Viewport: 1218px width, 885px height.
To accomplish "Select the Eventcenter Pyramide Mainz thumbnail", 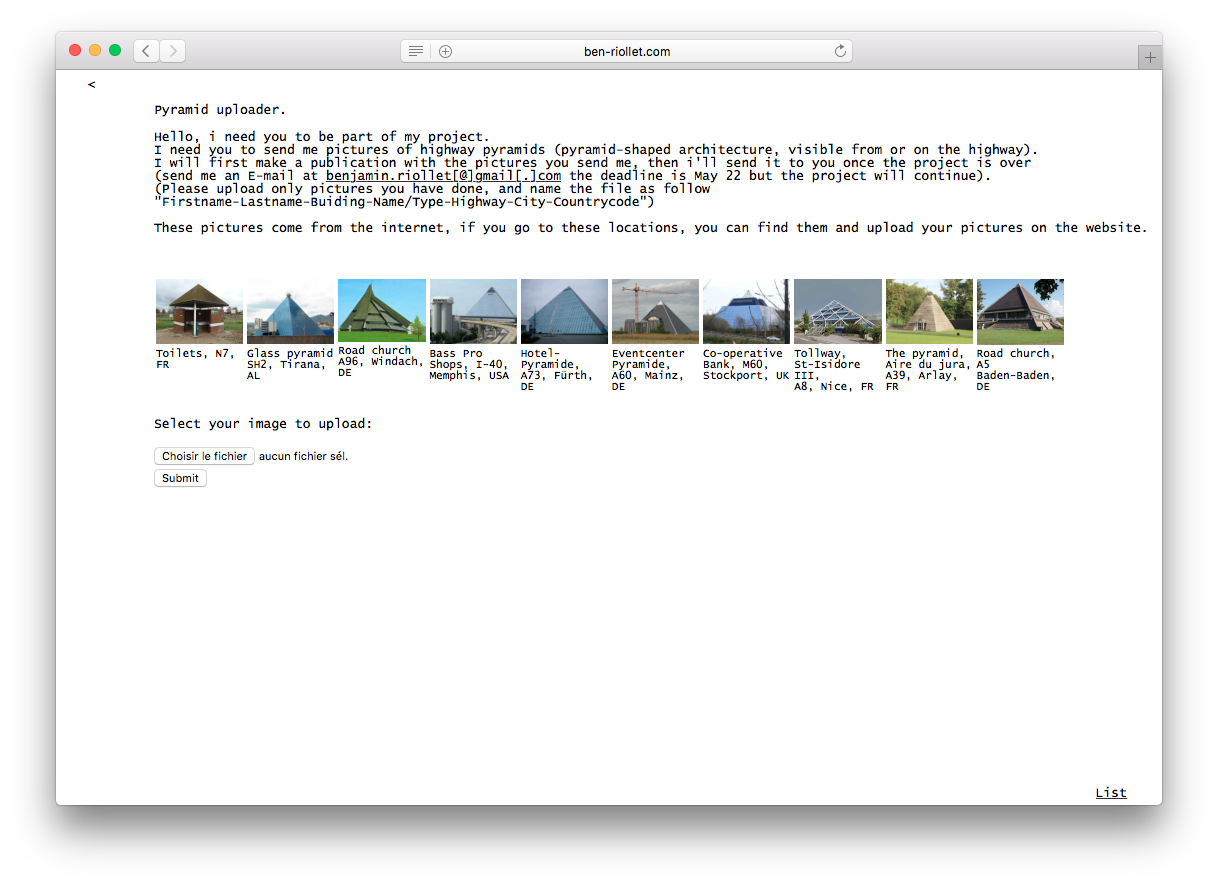I will [655, 312].
